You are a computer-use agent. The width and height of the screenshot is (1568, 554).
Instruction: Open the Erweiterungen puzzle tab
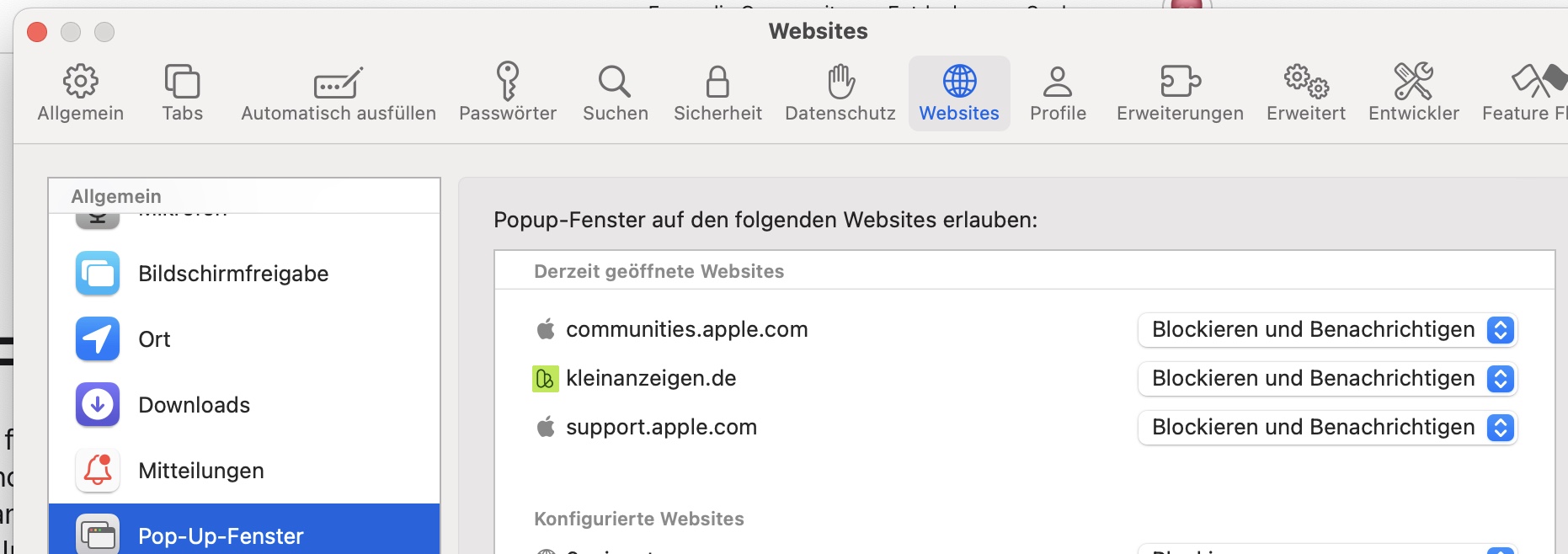[1180, 93]
